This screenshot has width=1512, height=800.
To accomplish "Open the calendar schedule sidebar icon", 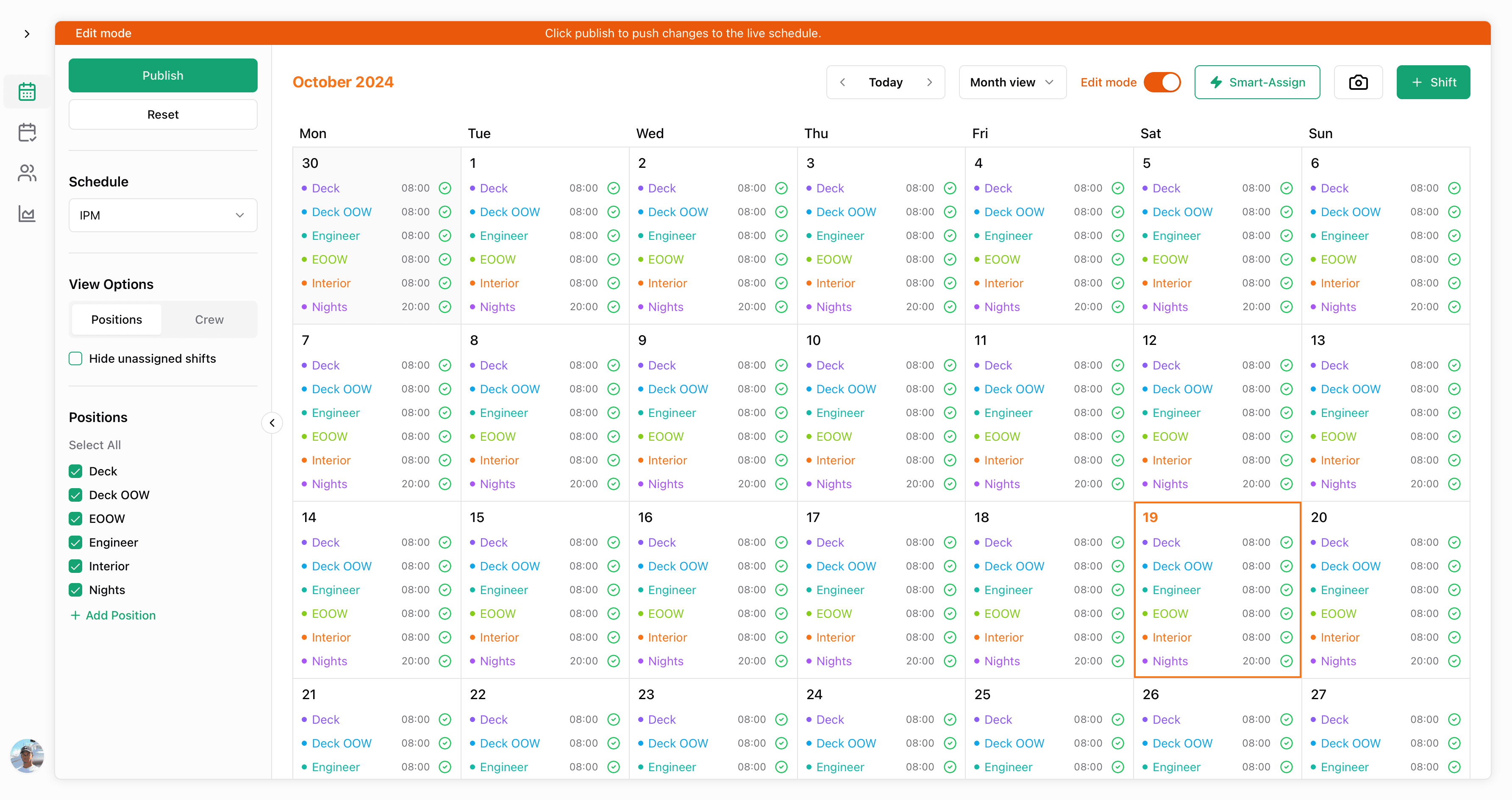I will click(27, 92).
